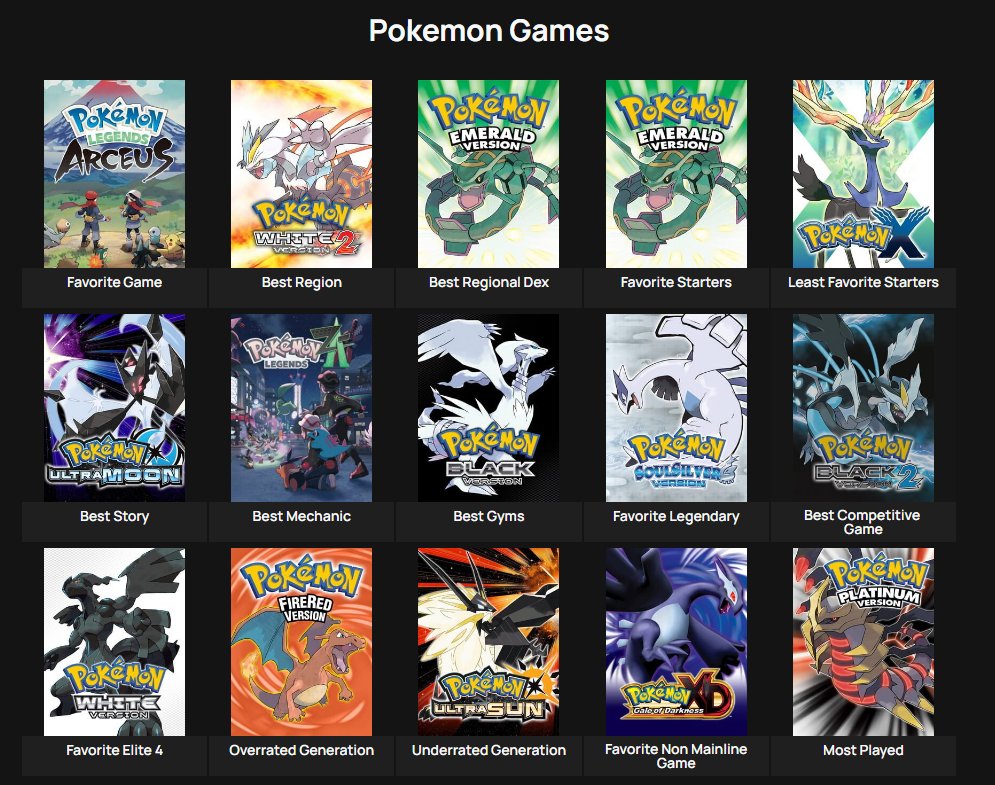This screenshot has height=785, width=995.
Task: Click the 'Best Regional Dex' label
Action: click(489, 282)
